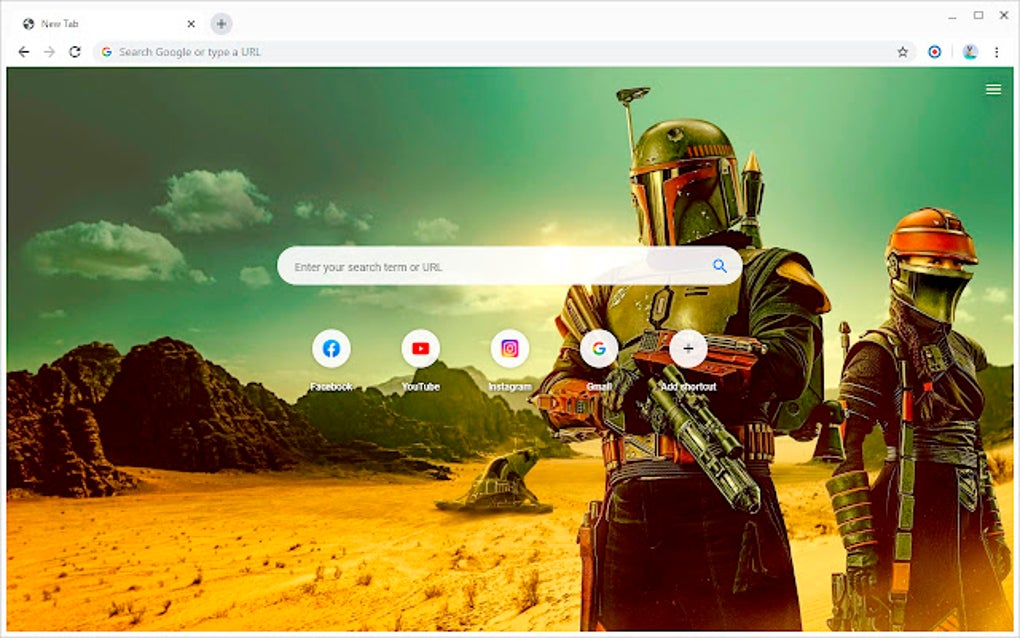Open the YouTube shortcut
The height and width of the screenshot is (638, 1020).
(x=420, y=349)
